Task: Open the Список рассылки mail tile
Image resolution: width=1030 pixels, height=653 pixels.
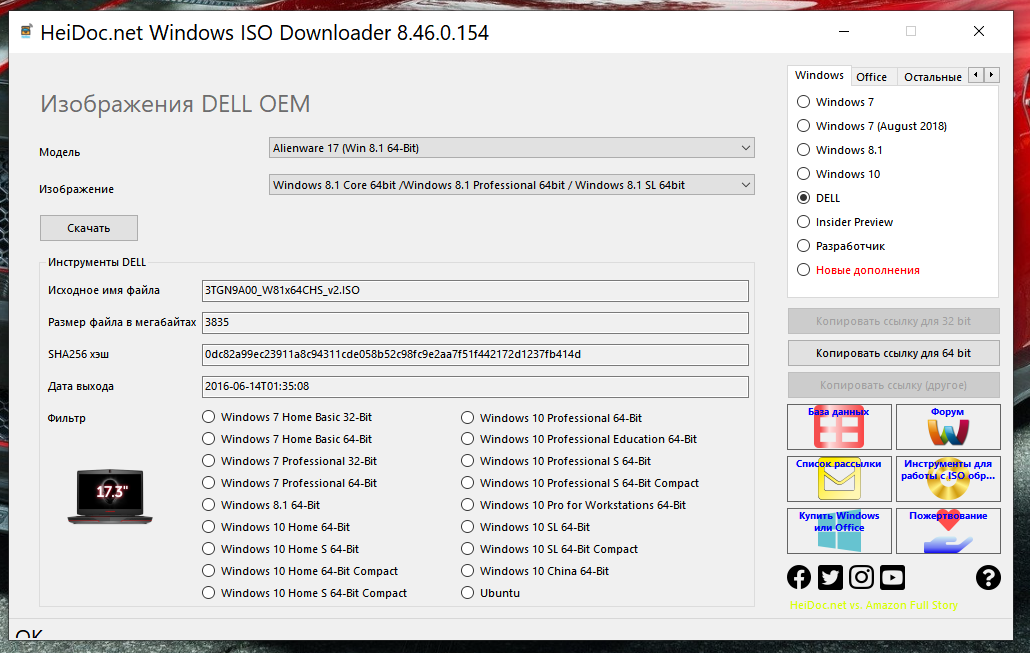Action: click(839, 479)
